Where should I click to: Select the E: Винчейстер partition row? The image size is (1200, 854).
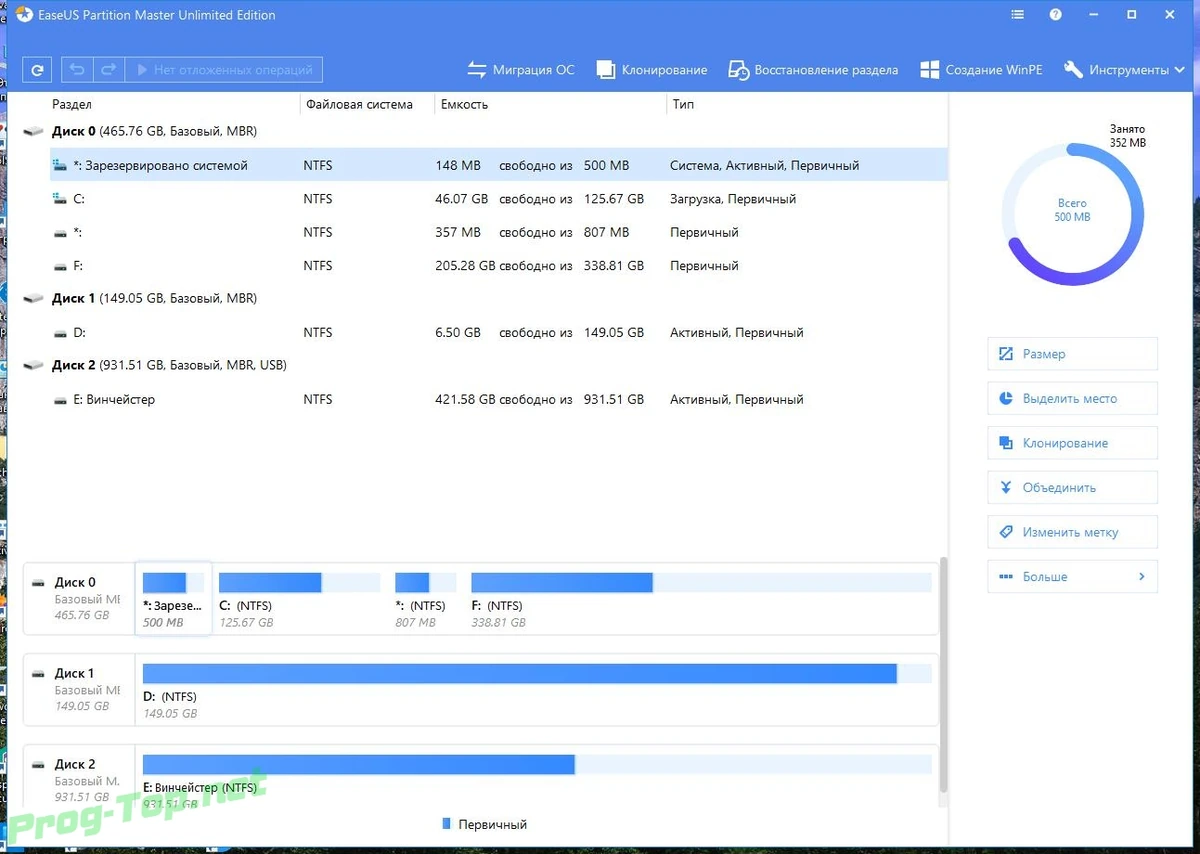pos(498,399)
